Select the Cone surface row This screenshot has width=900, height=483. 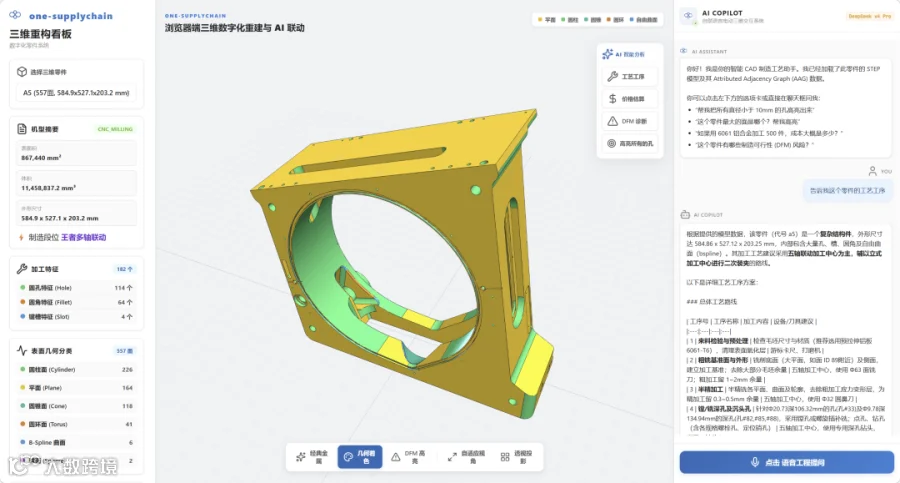(x=76, y=406)
